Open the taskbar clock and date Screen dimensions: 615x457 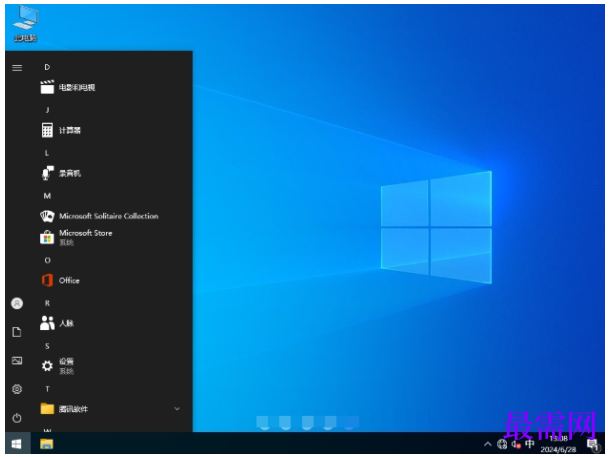558,444
